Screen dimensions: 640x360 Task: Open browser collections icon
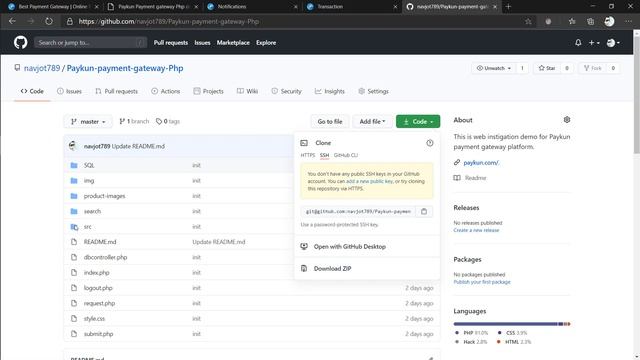pos(590,21)
